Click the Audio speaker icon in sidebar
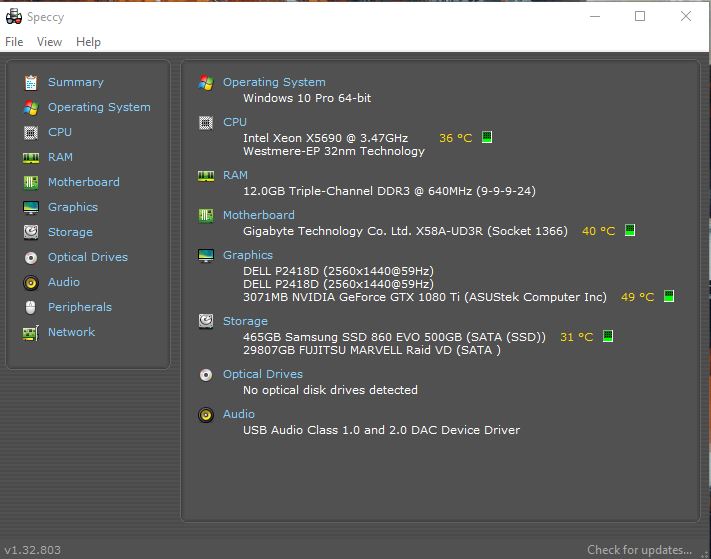This screenshot has width=711, height=559. point(31,283)
